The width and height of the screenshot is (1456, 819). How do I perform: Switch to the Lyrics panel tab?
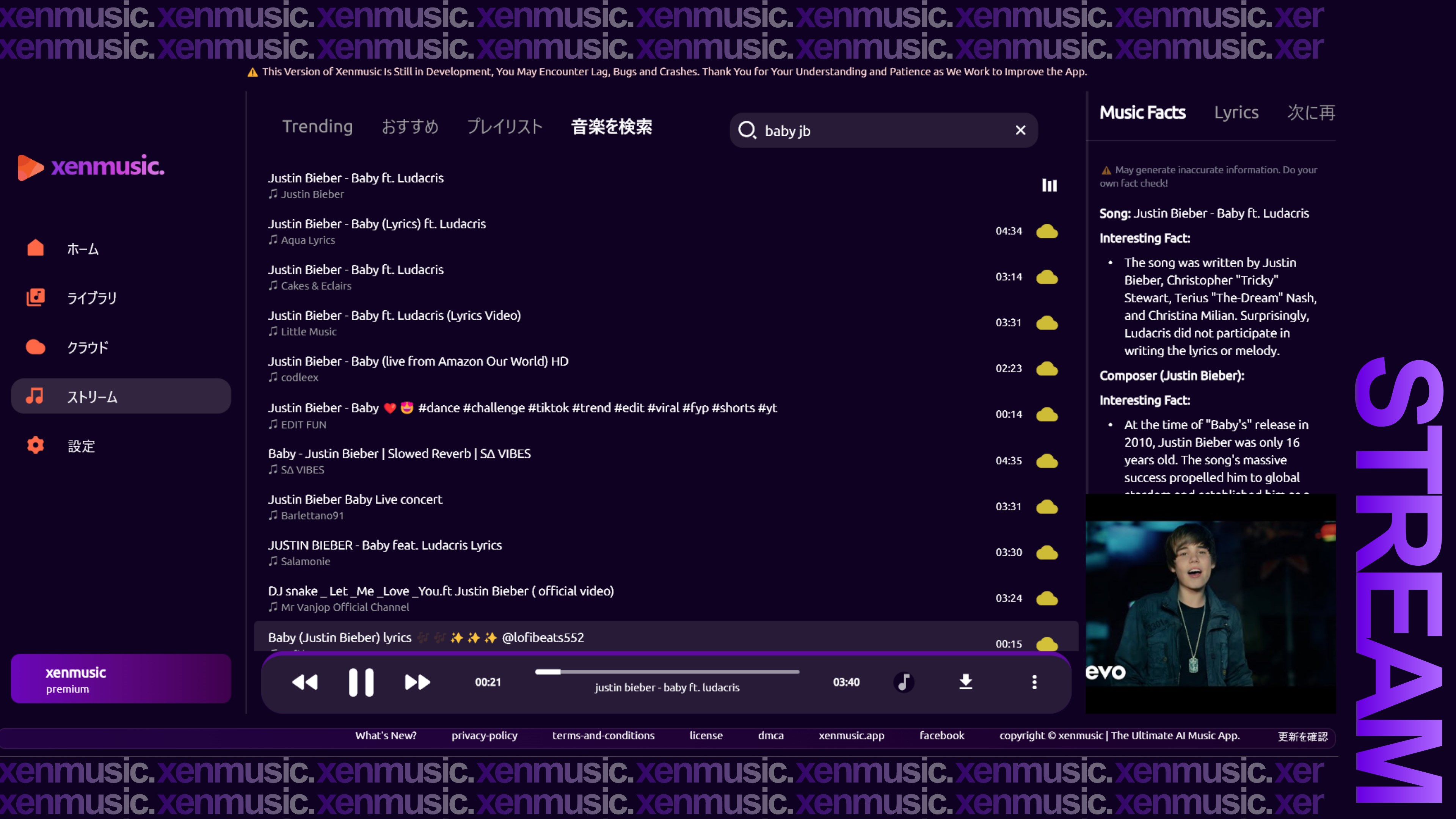point(1236,113)
